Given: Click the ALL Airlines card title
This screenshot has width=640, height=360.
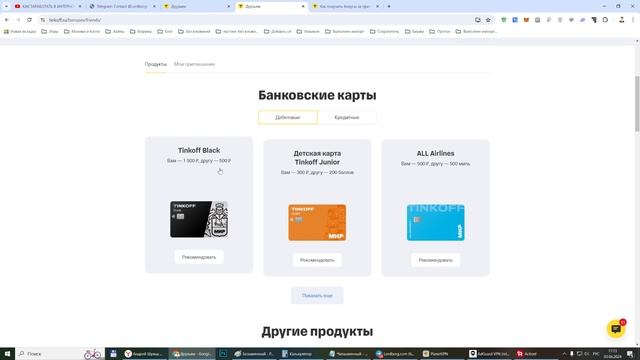Looking at the screenshot, I should click(x=436, y=153).
